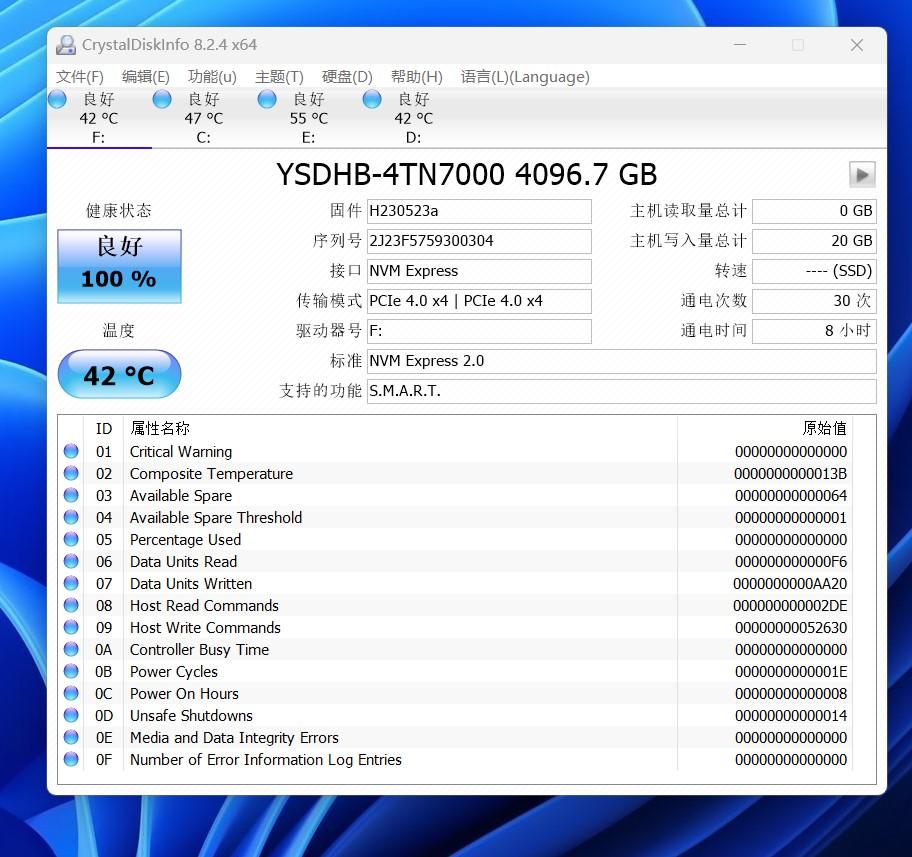Viewport: 912px width, 857px height.
Task: Click the status icon of Power On Hours row
Action: [71, 693]
